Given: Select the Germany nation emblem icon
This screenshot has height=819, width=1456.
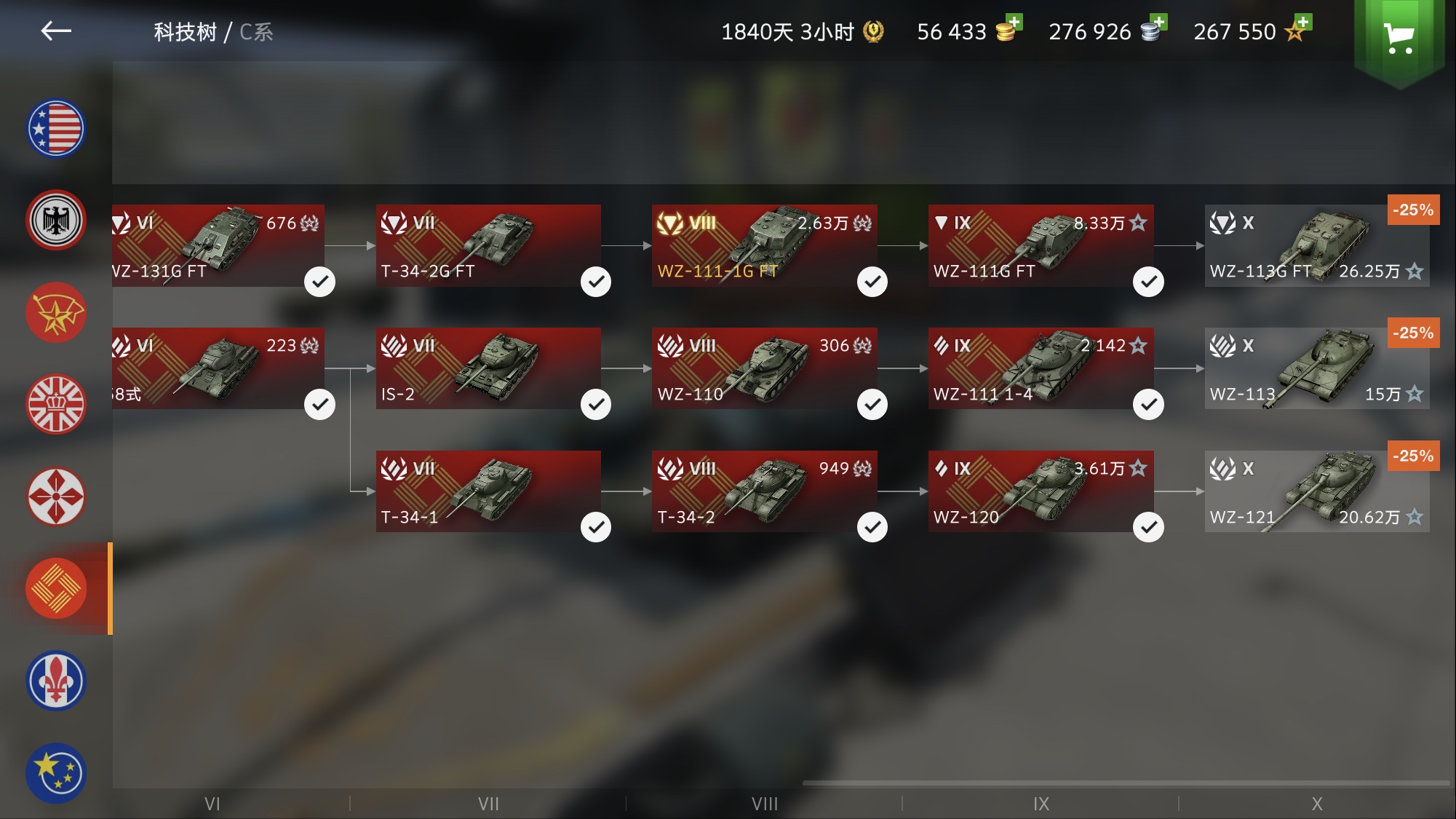Looking at the screenshot, I should tap(56, 221).
